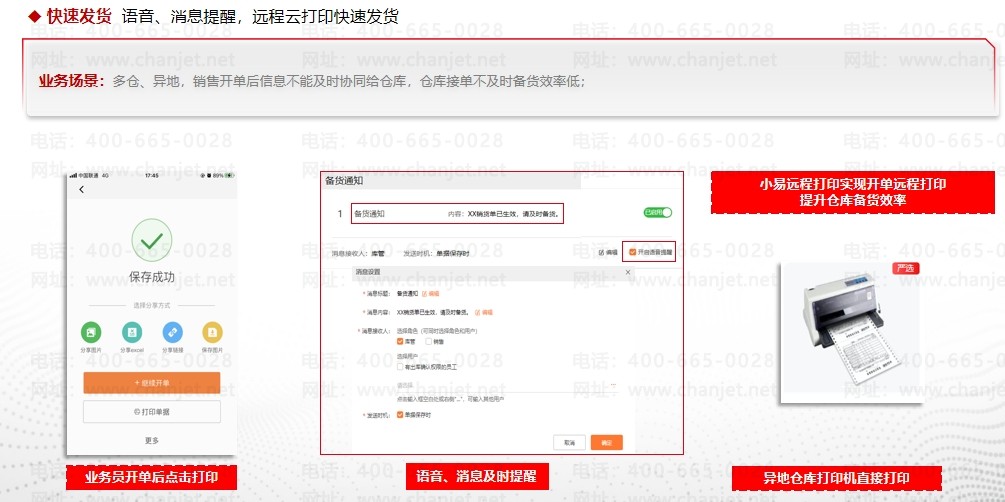Tap the 分享excel icon
Viewport: 1005px width, 502px height.
point(131,332)
